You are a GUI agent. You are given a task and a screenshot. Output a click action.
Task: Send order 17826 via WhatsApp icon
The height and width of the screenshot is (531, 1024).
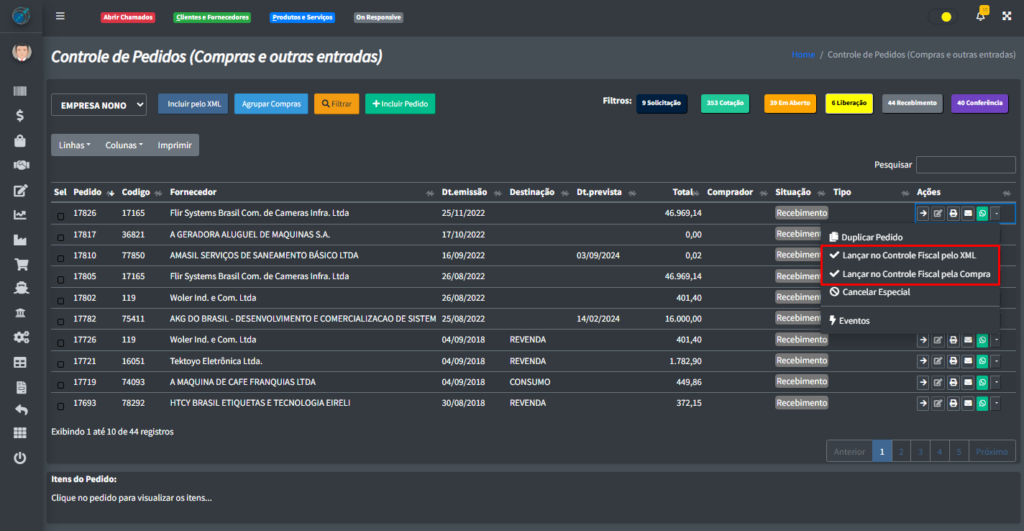coord(982,213)
